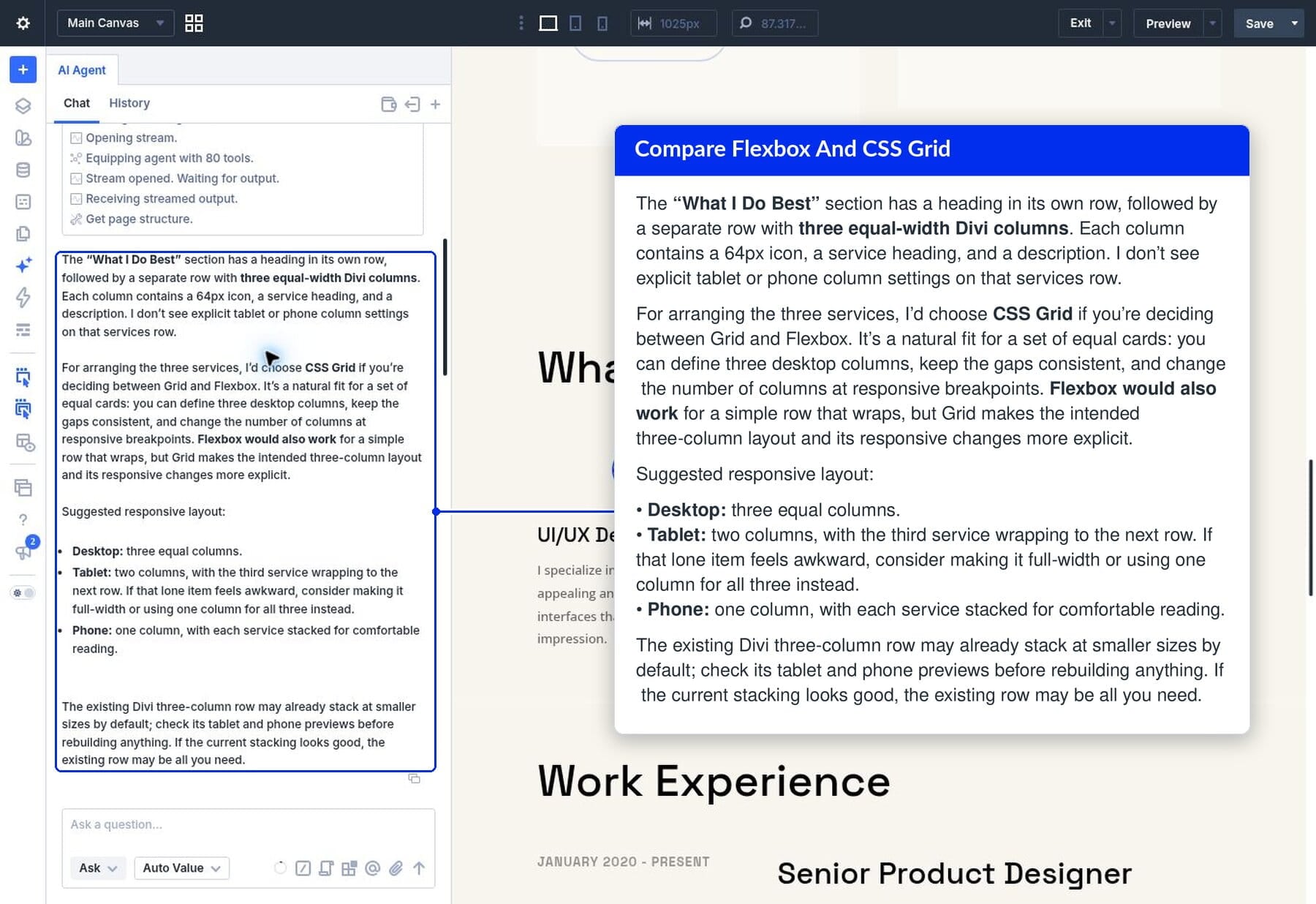Image resolution: width=1316 pixels, height=904 pixels.
Task: Switch to the History tab
Action: point(129,104)
